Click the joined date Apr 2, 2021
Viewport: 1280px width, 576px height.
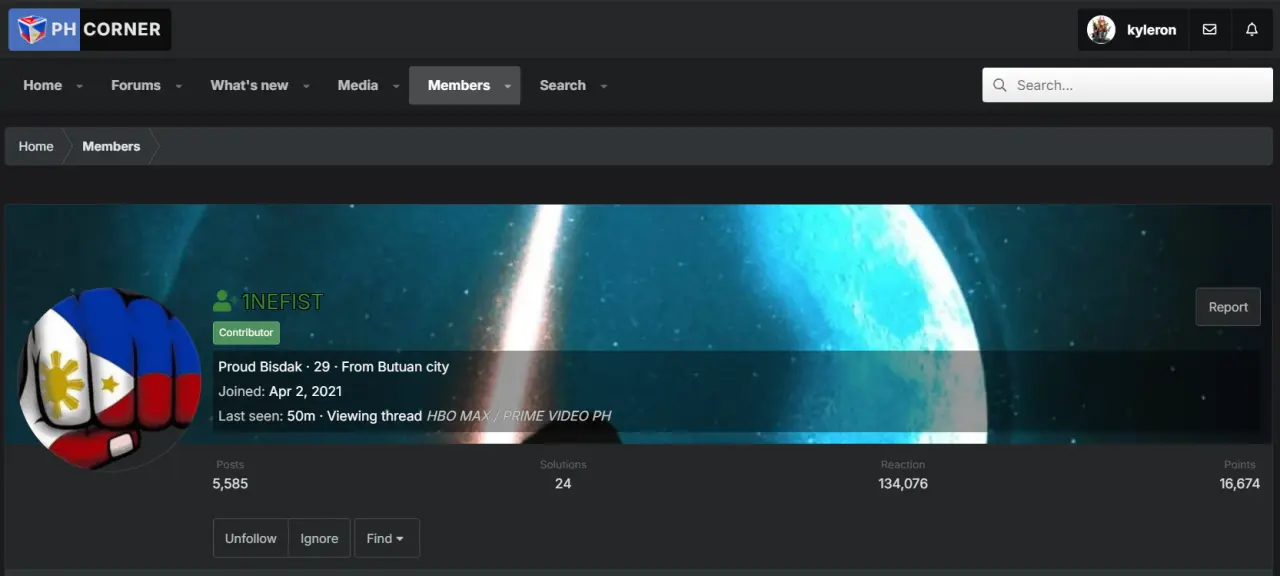[x=305, y=392]
